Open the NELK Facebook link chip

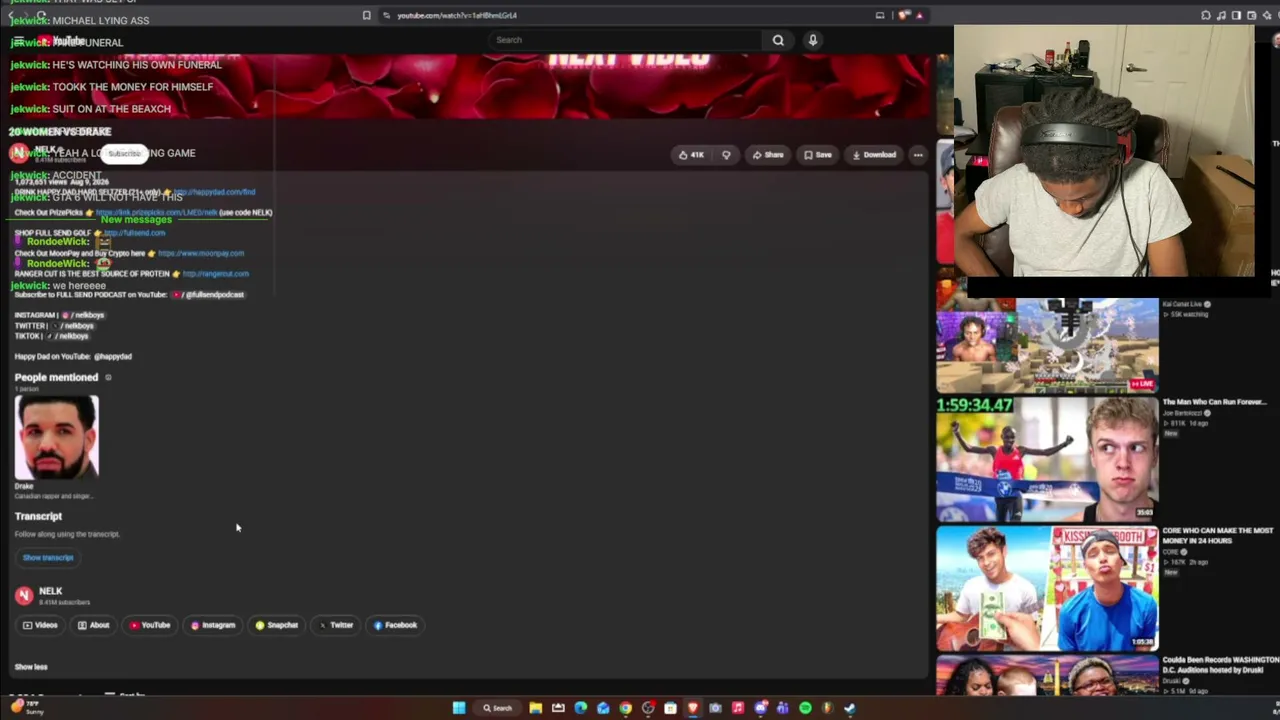(x=395, y=625)
